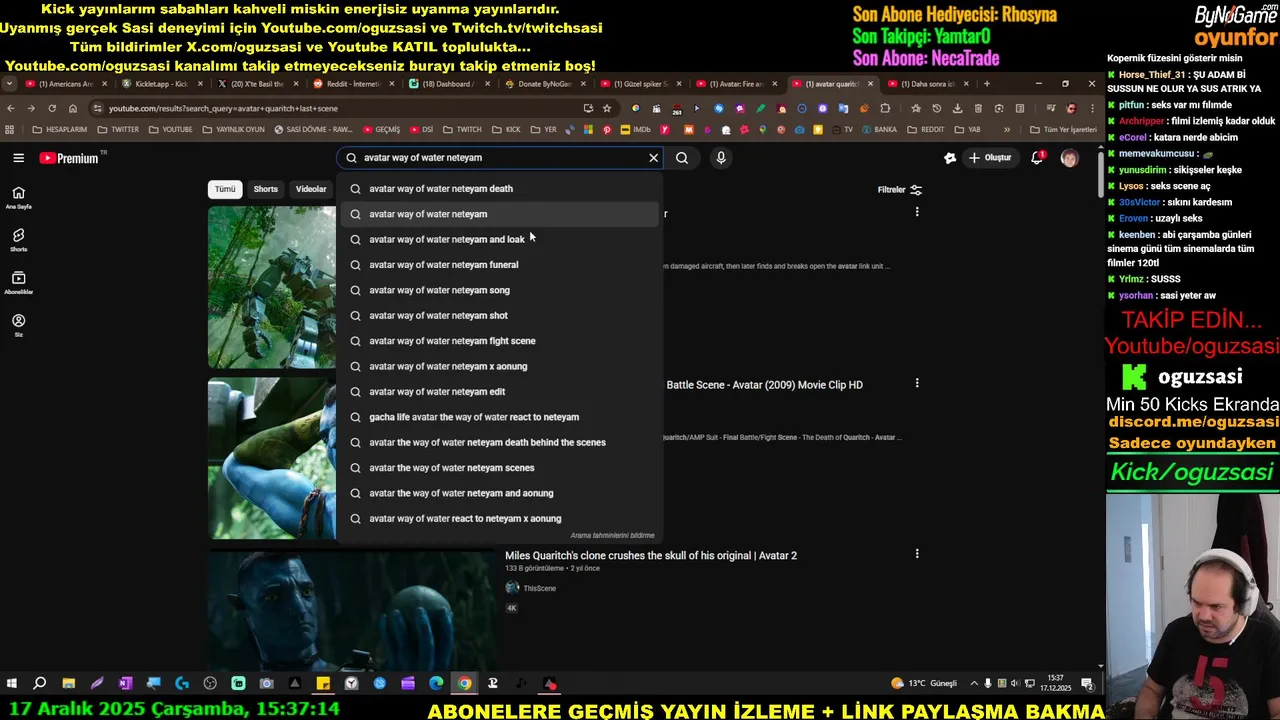The width and height of the screenshot is (1280, 720).
Task: Open Shorts from the left sidebar
Action: (18, 240)
